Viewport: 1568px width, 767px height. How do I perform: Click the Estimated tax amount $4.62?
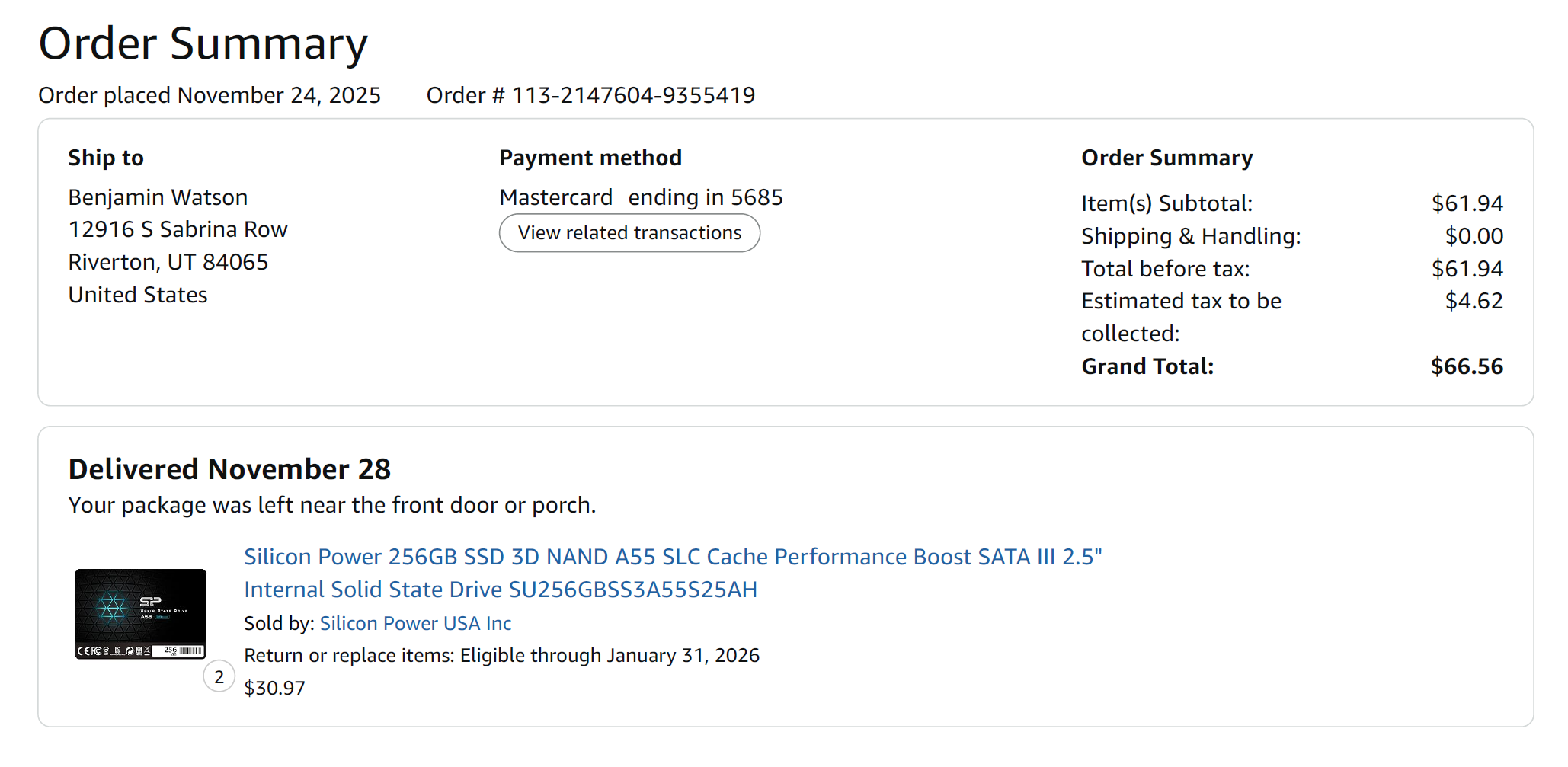1474,301
